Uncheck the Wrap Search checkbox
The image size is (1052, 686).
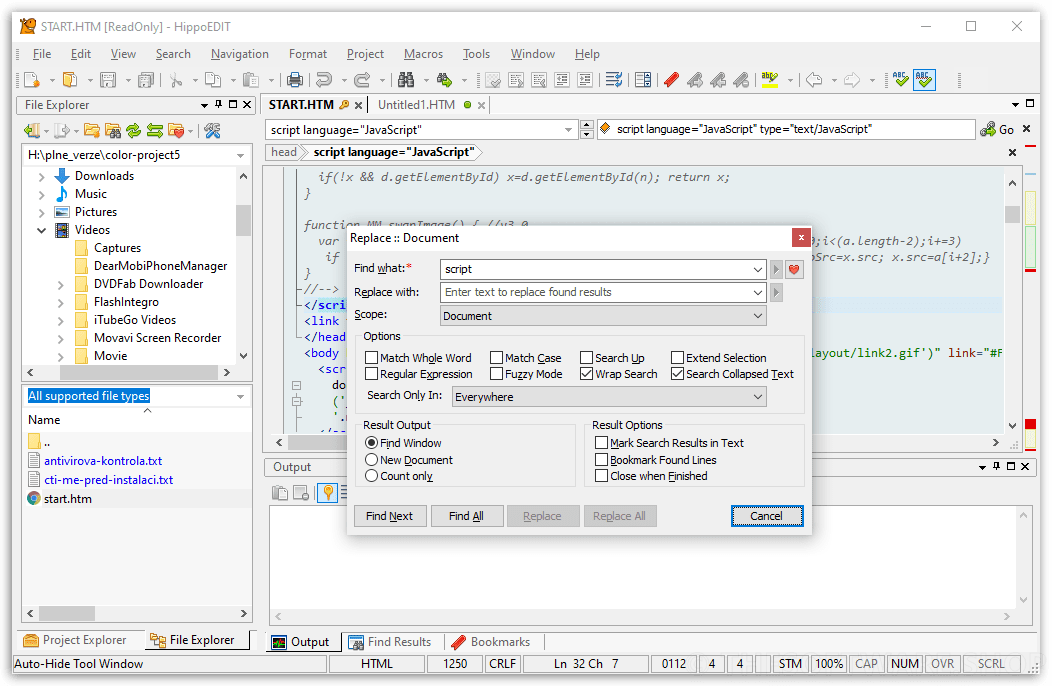pyautogui.click(x=587, y=374)
